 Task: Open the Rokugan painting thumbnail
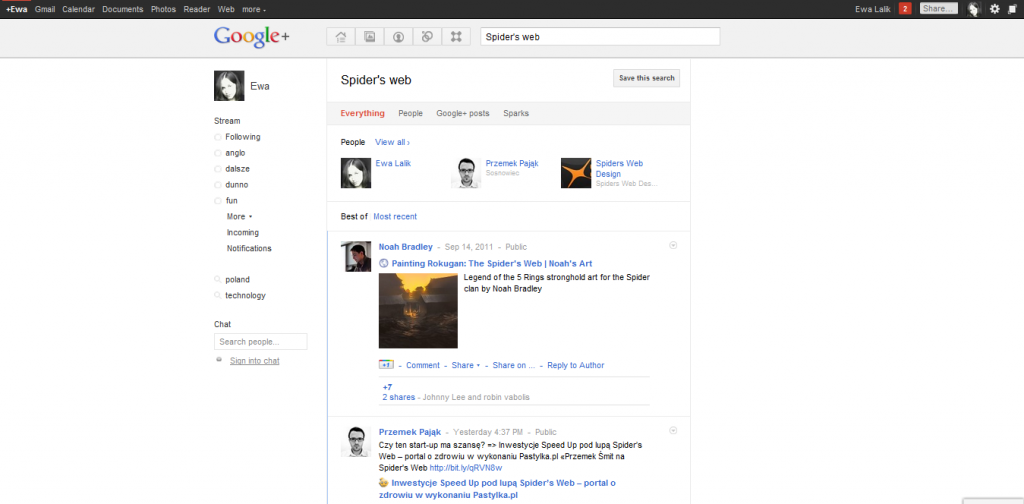[x=418, y=311]
